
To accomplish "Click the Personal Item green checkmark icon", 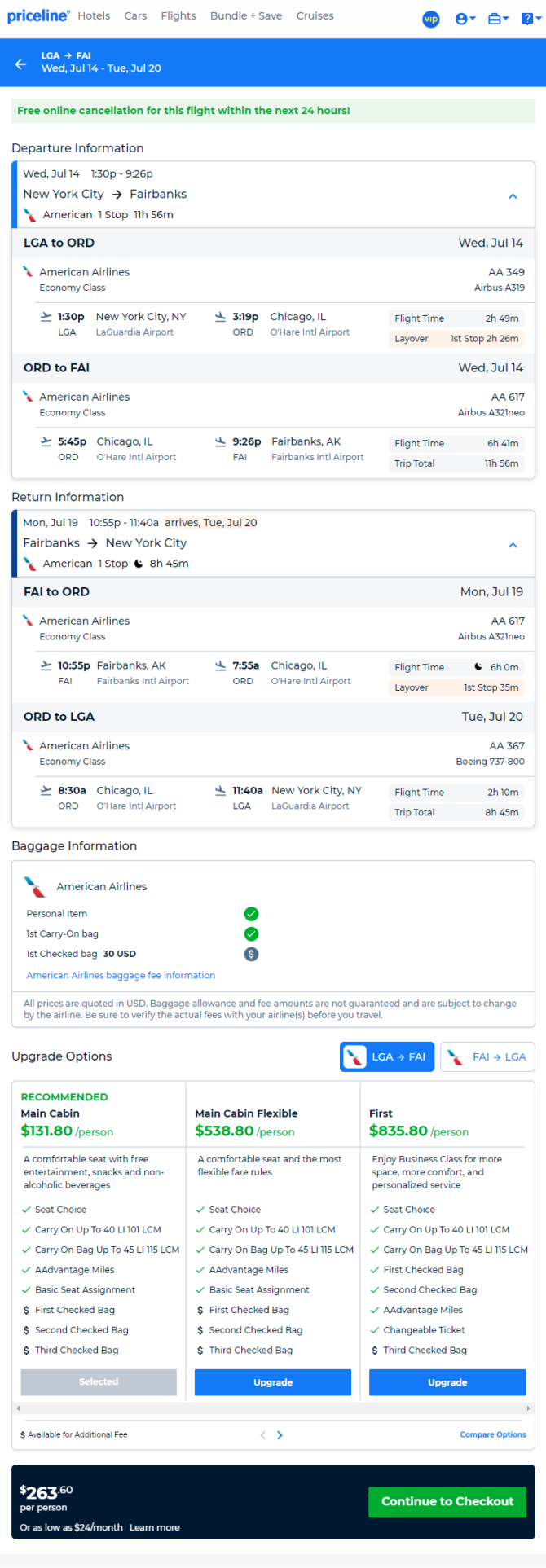I will tap(251, 914).
